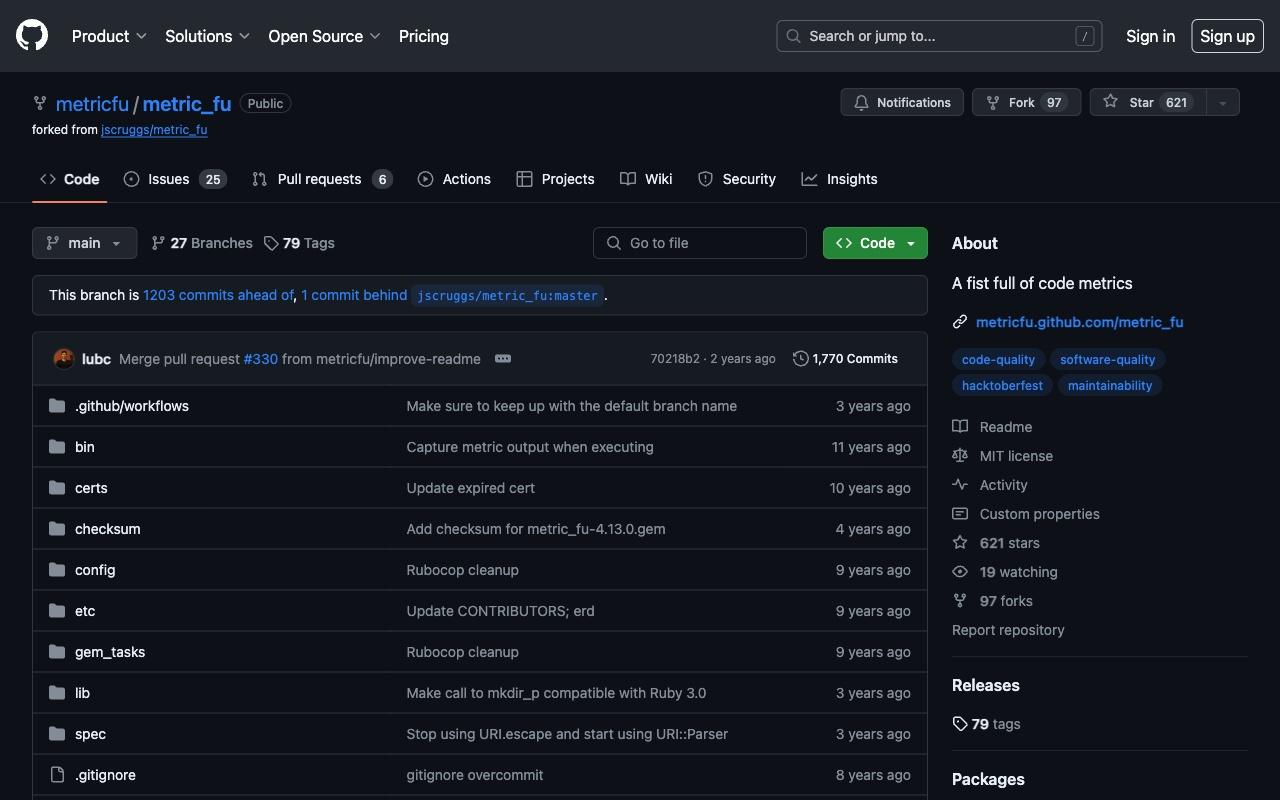Select the hacktoberfest topic tag
Viewport: 1280px width, 800px height.
point(1002,385)
